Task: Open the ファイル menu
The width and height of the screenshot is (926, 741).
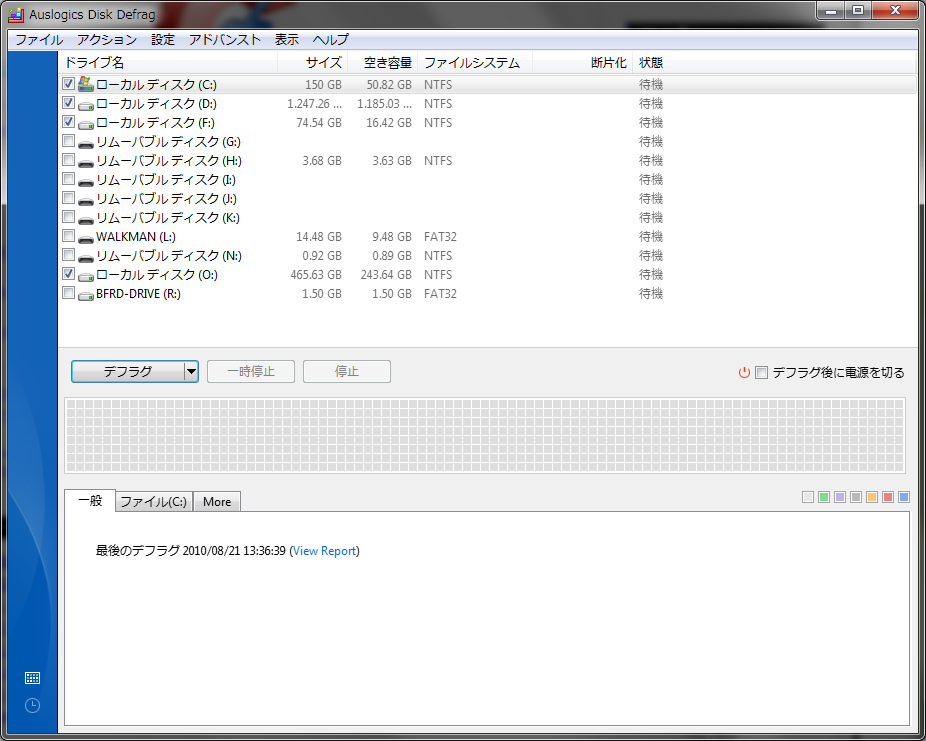Action: pos(39,40)
